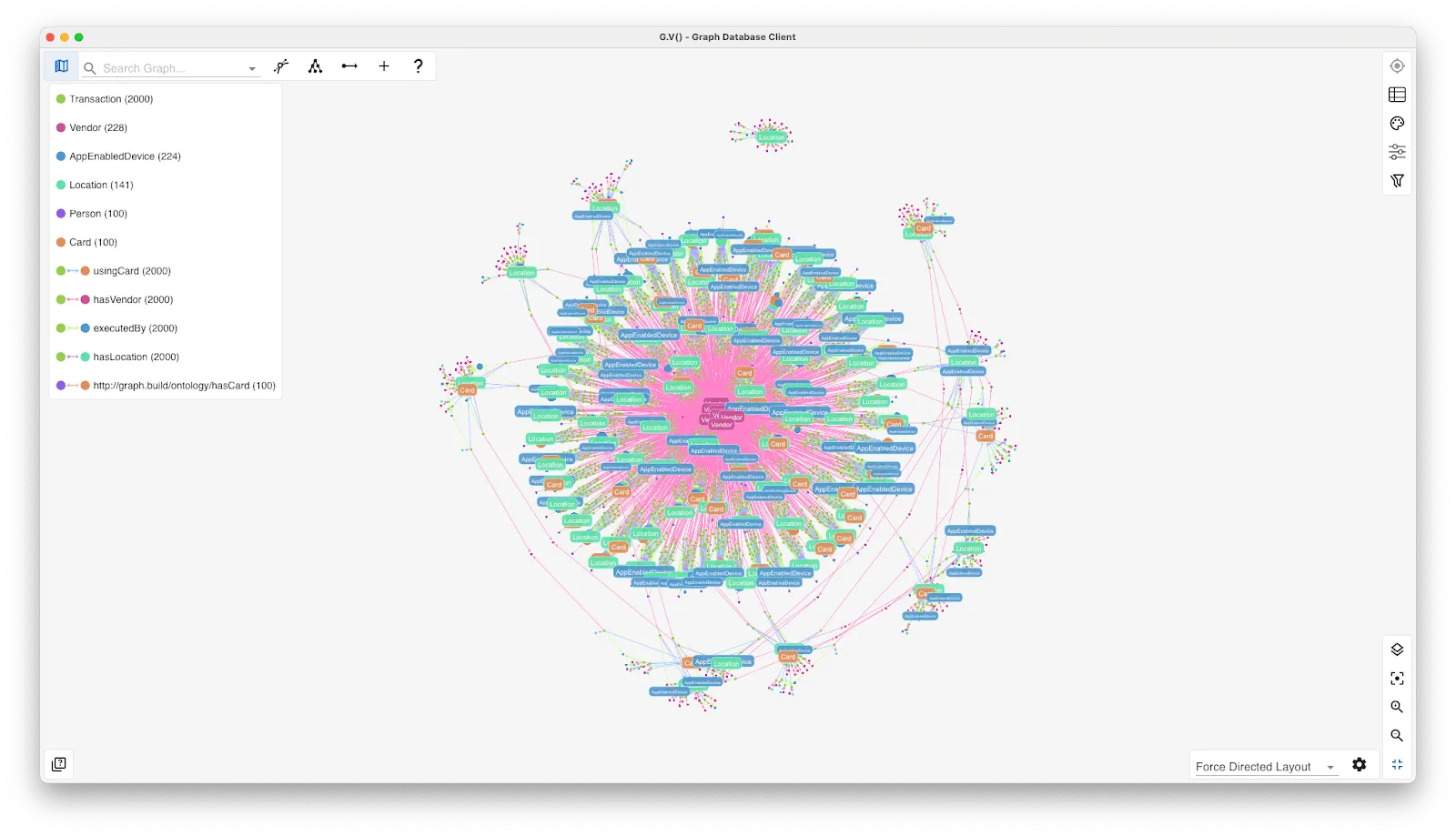This screenshot has width=1456, height=836.
Task: Click the Vendor node at graph center
Action: (722, 425)
